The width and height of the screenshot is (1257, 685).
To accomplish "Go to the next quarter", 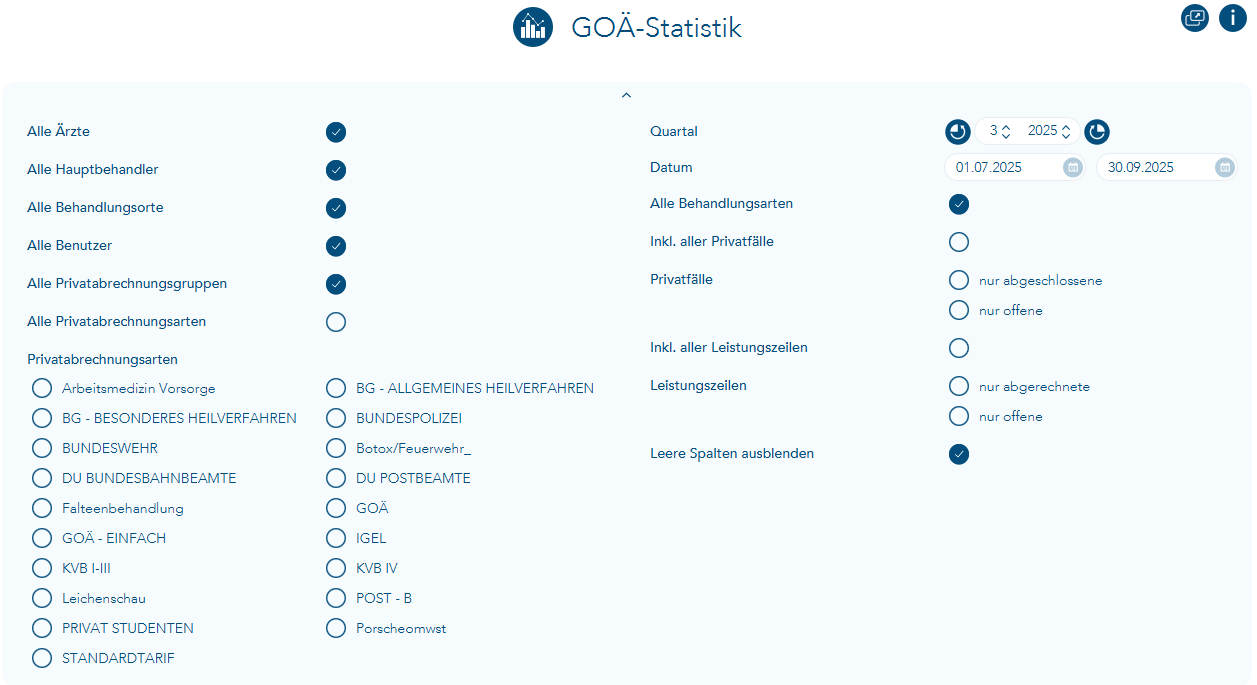I will pyautogui.click(x=1097, y=131).
